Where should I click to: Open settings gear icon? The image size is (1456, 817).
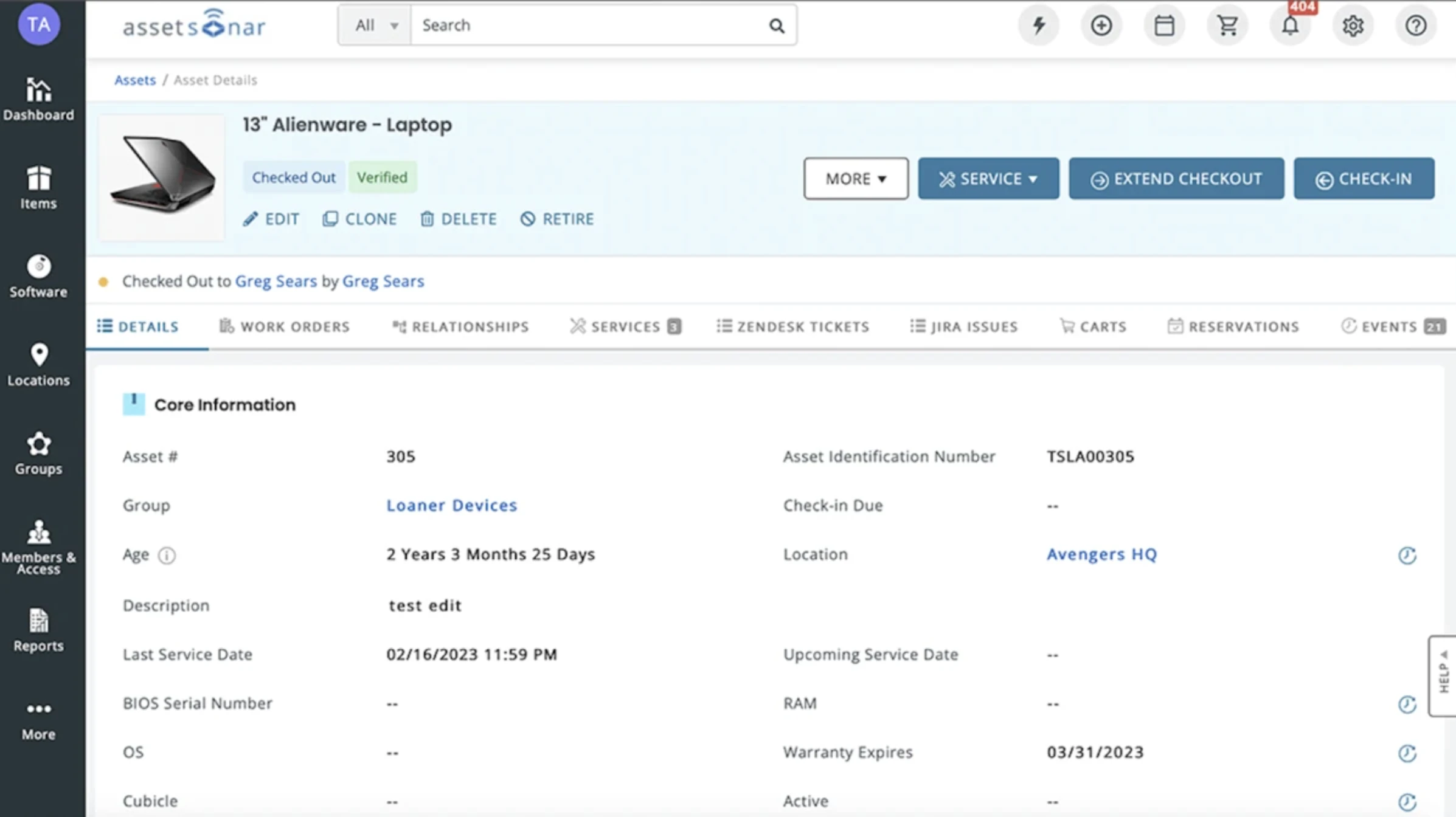(x=1353, y=26)
